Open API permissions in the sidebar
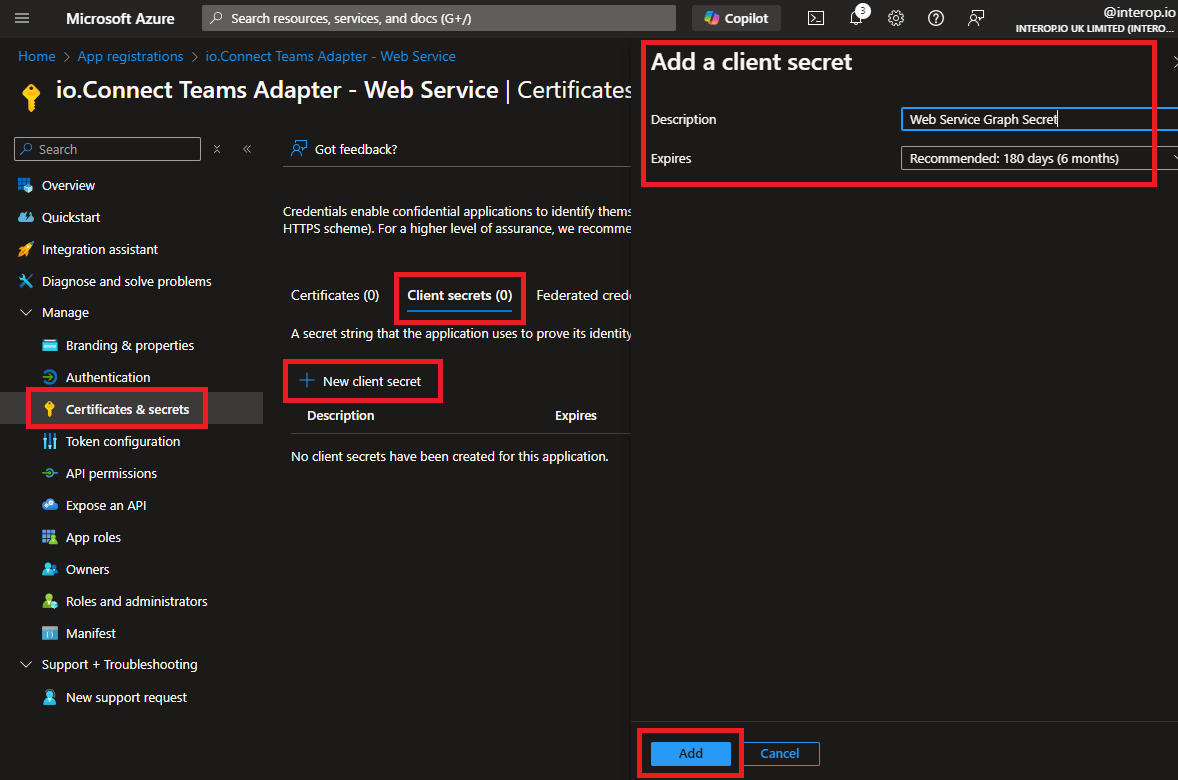 coord(111,473)
